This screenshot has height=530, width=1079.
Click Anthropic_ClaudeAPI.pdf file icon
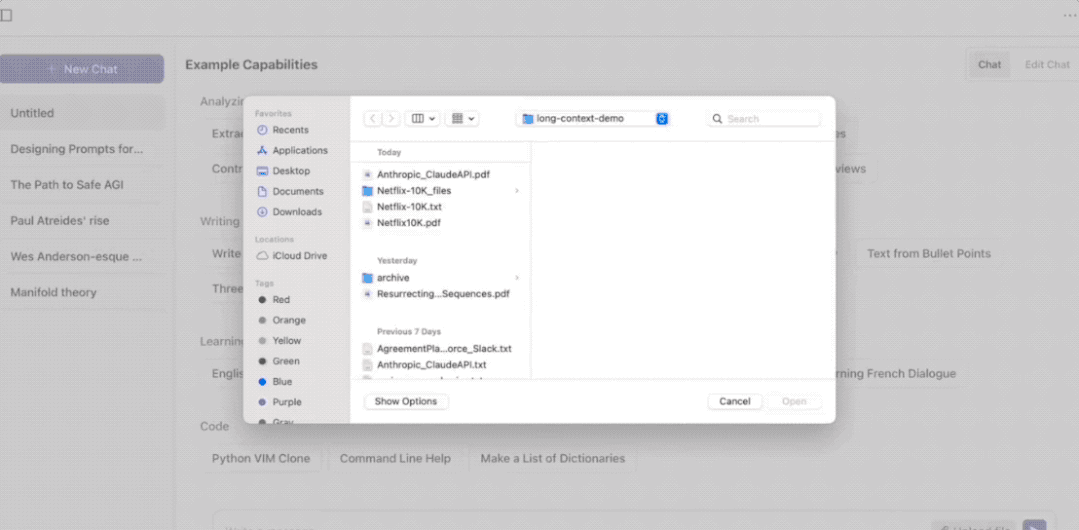coord(367,175)
